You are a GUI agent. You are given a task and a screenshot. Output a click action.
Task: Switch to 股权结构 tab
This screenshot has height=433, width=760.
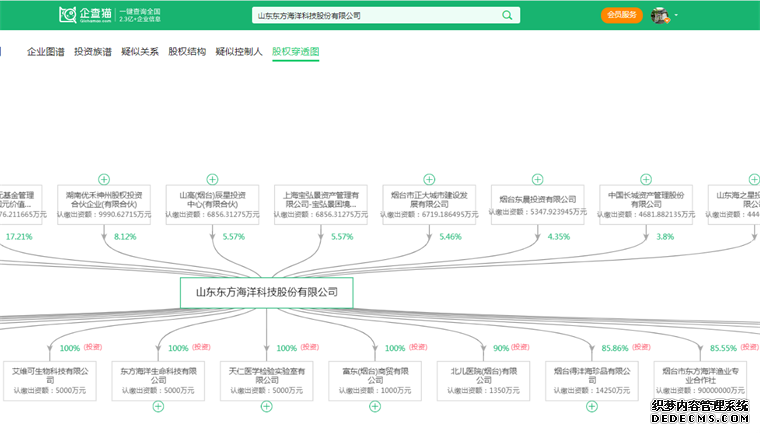pos(187,52)
